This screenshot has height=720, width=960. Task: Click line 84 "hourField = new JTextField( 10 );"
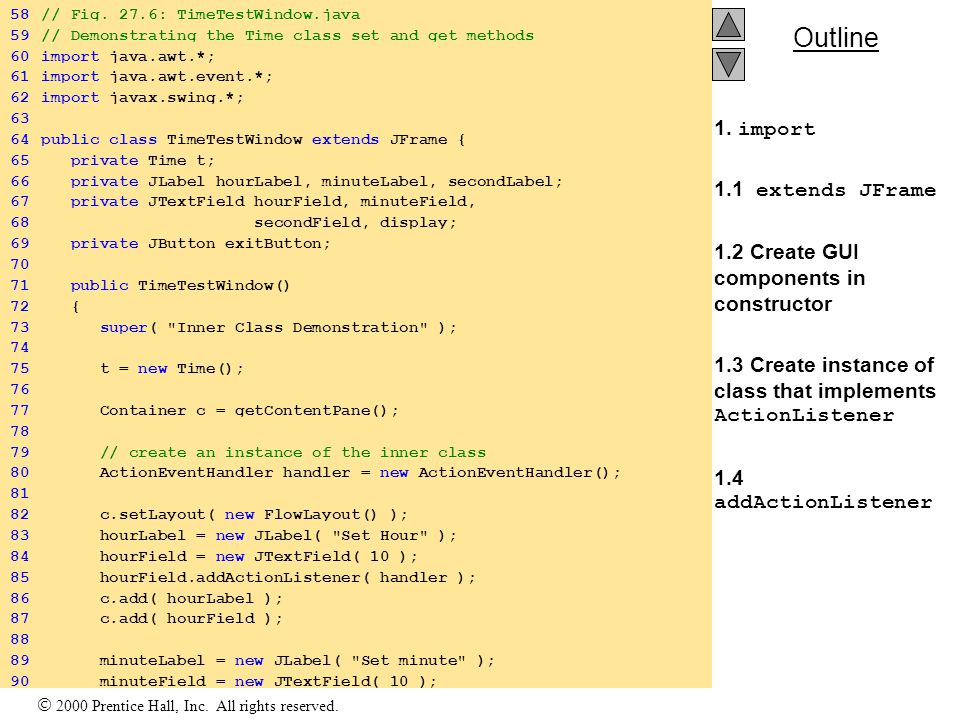[258, 557]
